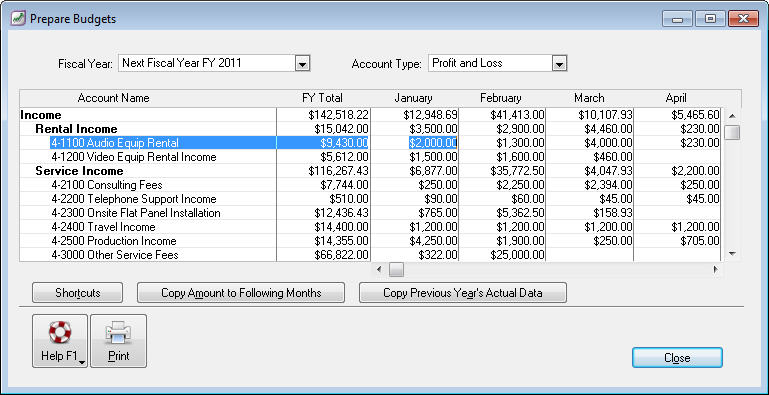
Task: Click the vertical scrollbar thumb
Action: (732, 132)
